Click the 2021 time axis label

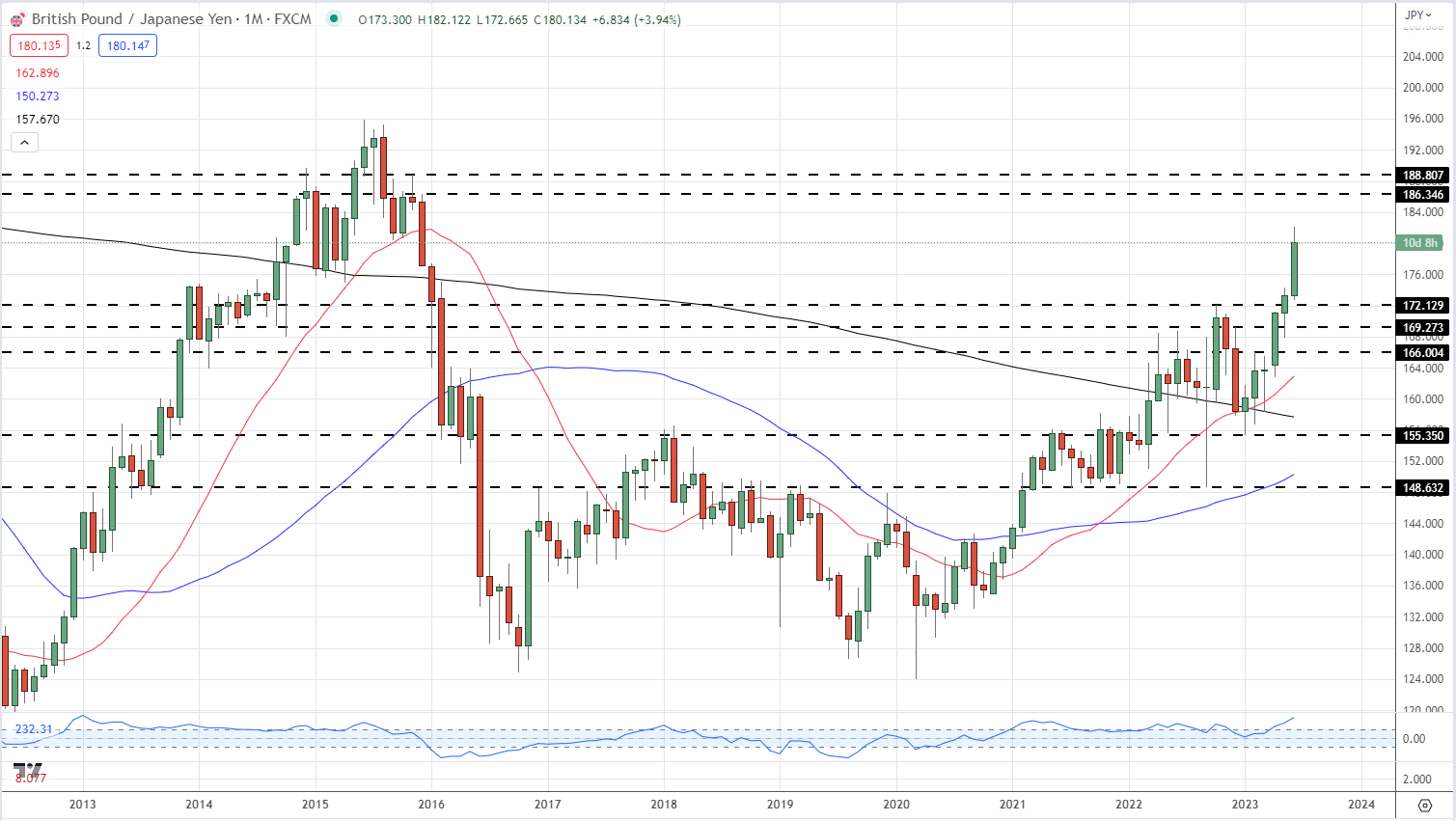1012,805
